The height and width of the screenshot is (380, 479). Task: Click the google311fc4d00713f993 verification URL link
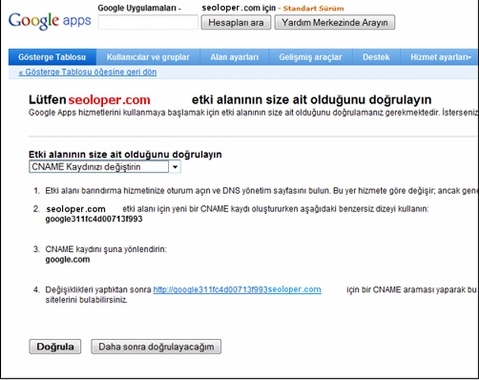tap(237, 289)
